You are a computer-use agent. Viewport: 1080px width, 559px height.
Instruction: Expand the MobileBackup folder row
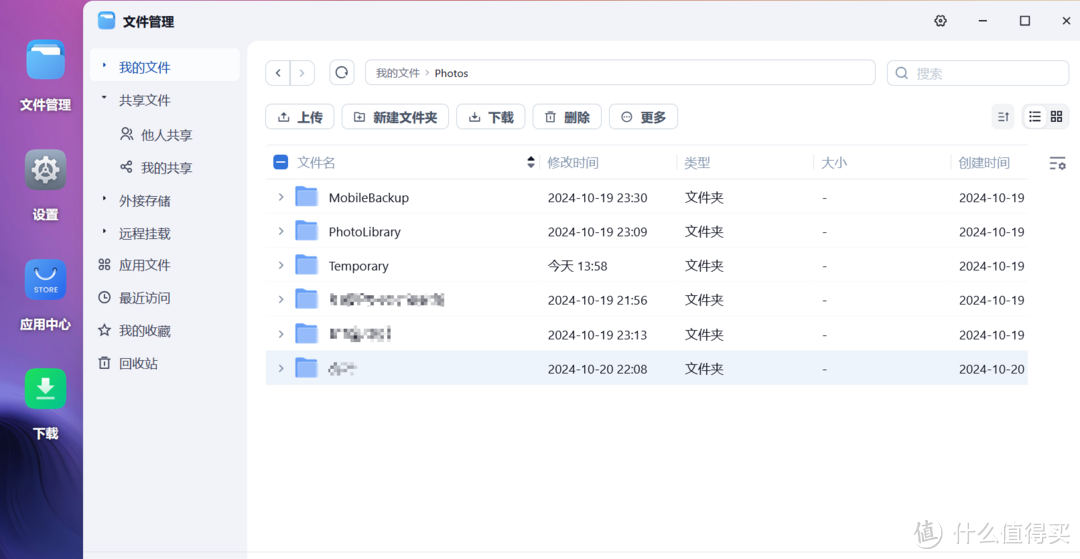281,198
